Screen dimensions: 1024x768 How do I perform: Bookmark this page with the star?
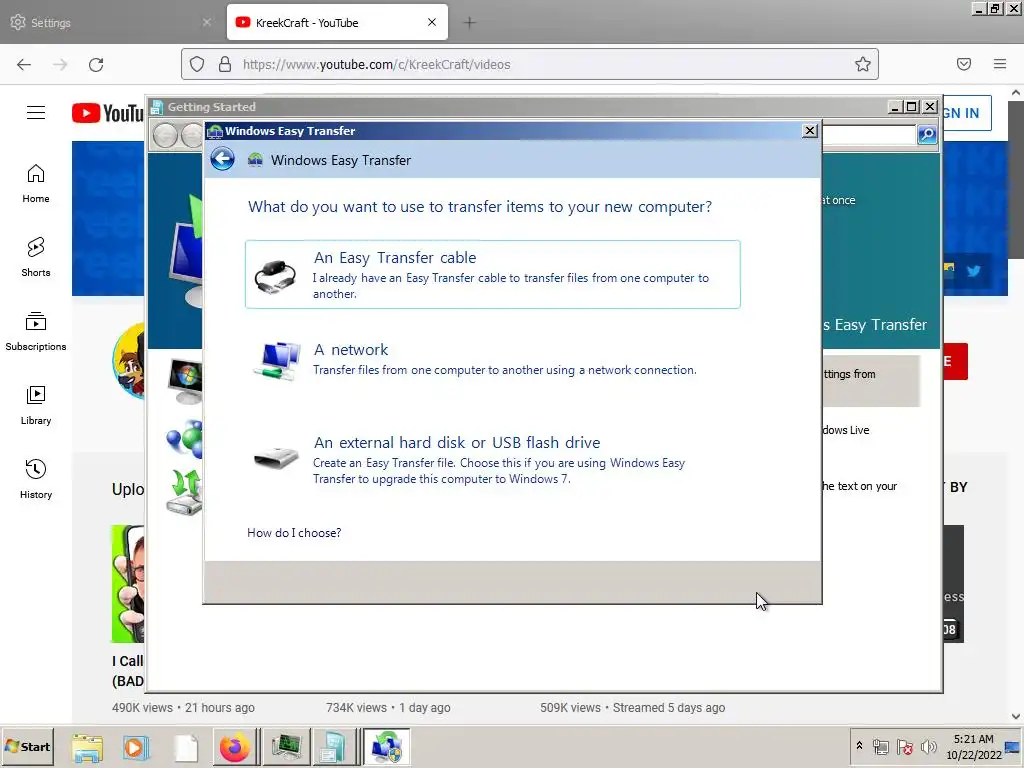click(x=863, y=64)
